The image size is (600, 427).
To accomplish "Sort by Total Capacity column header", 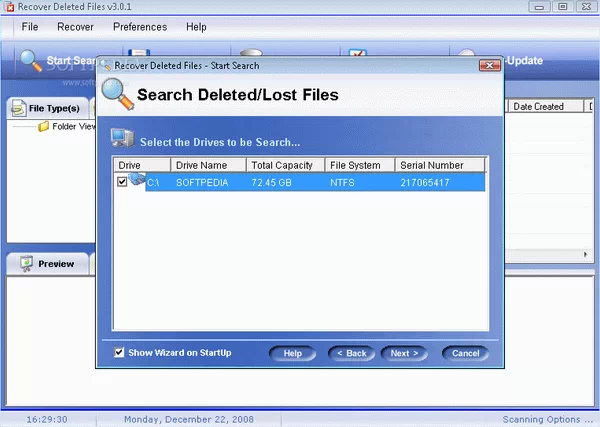I will 285,165.
